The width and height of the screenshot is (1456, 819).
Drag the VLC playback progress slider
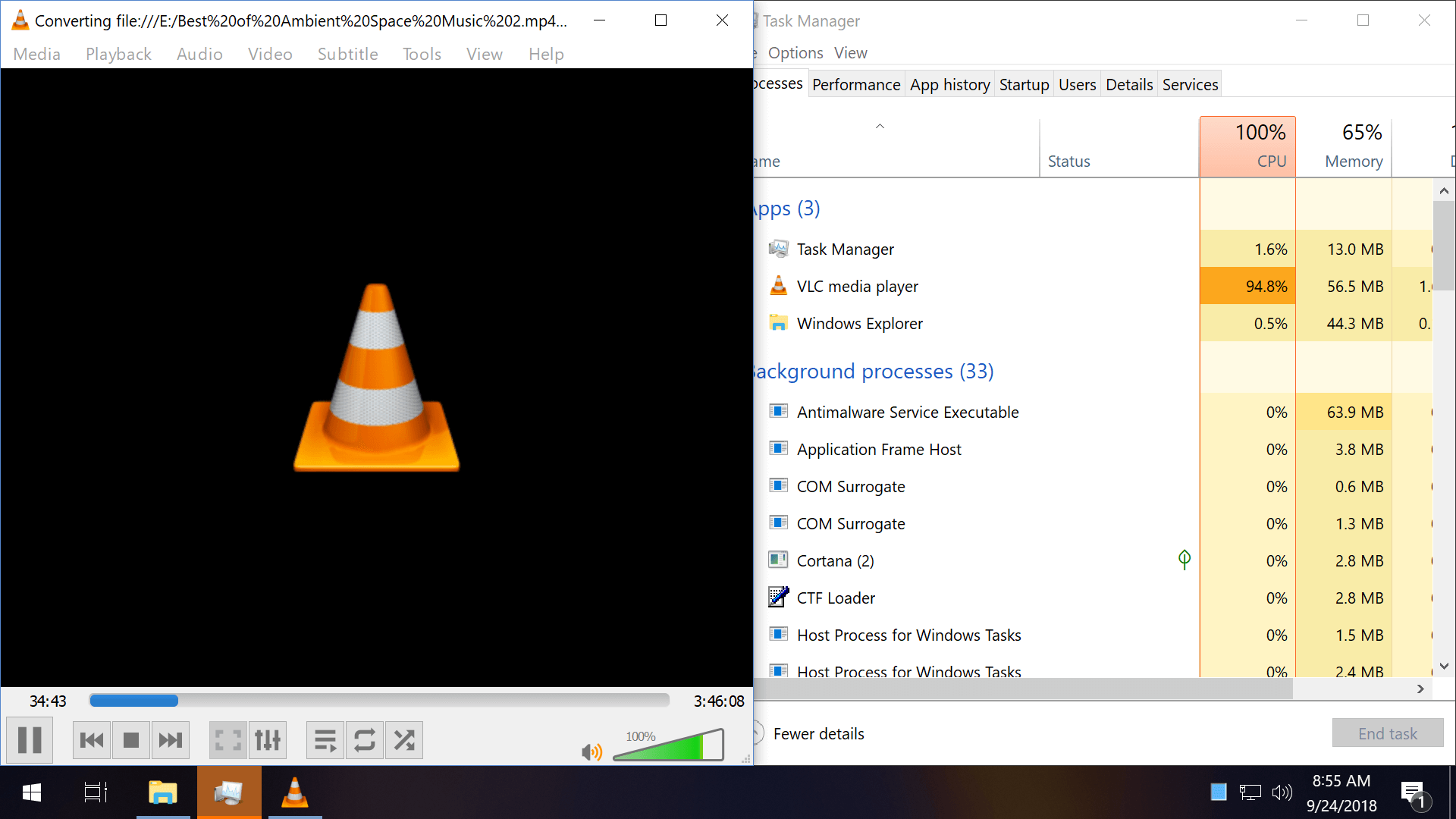(175, 700)
